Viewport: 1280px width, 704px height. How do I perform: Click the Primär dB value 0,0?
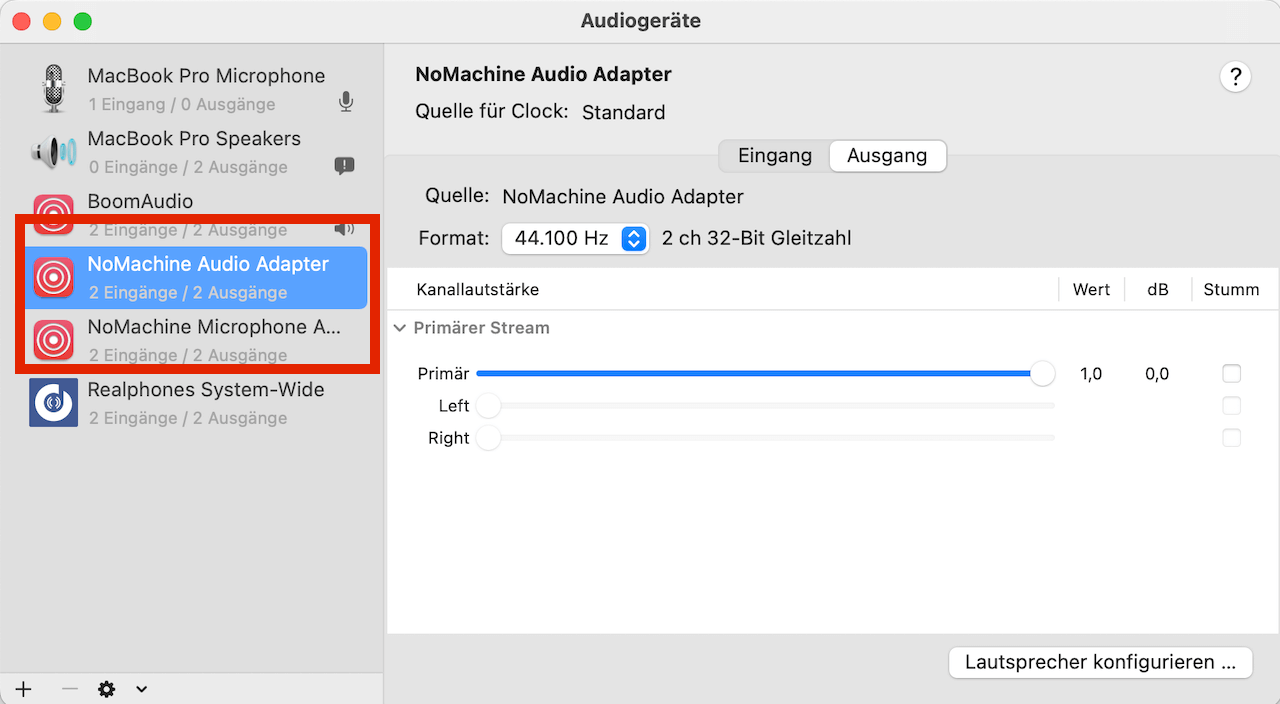point(1158,374)
